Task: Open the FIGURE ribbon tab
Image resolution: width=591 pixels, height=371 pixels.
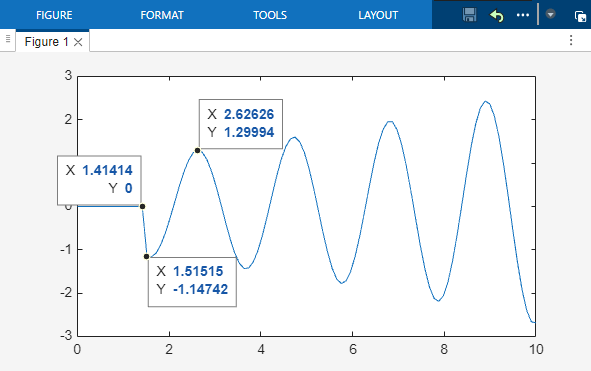Action: pyautogui.click(x=54, y=15)
